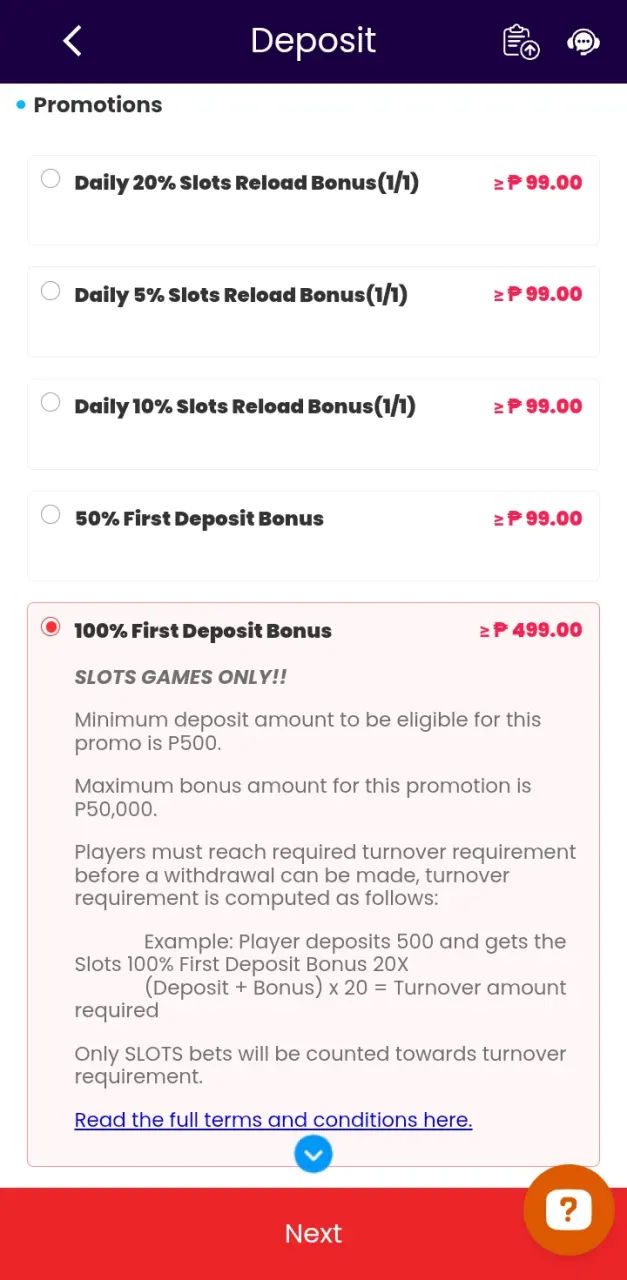Image resolution: width=627 pixels, height=1280 pixels.
Task: Click the Daily 10% Slots Reload Bonus title
Action: (x=245, y=407)
